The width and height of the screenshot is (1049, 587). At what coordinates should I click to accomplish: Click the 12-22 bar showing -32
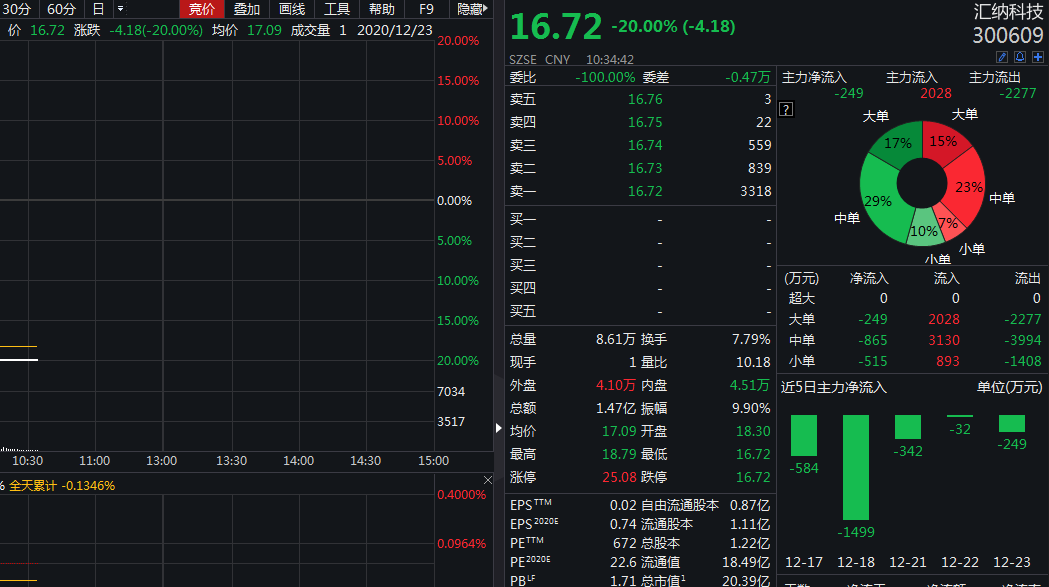point(960,416)
